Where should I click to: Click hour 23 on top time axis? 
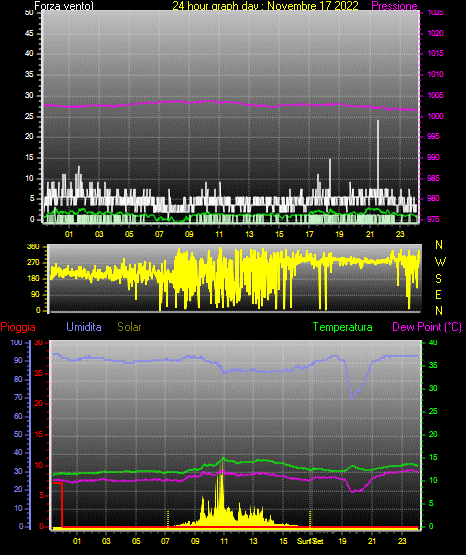400,234
